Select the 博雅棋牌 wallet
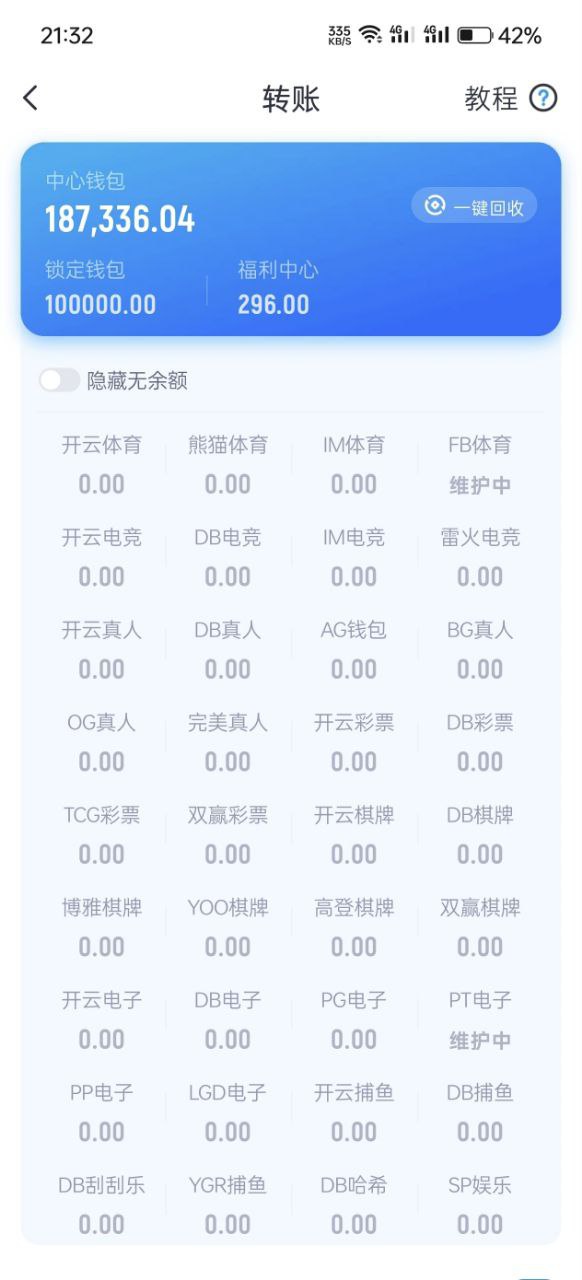Screen dimensions: 582x1280 [102, 927]
